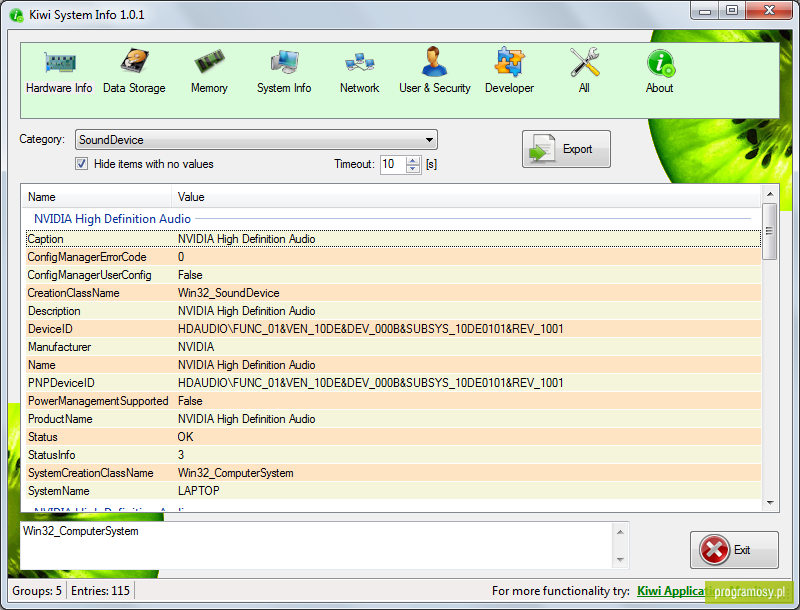Toggle Hide items with no values
Image resolution: width=800 pixels, height=610 pixels.
click(x=82, y=164)
